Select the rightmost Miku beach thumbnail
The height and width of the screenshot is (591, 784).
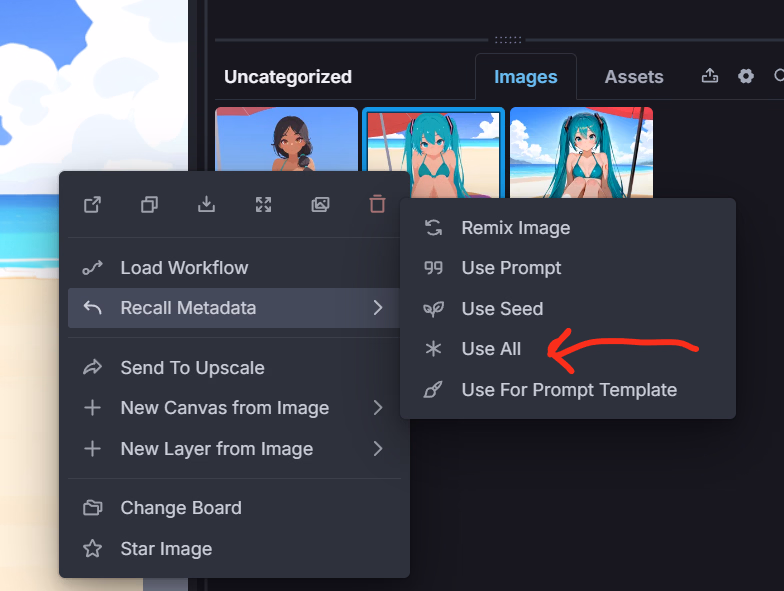tap(582, 152)
